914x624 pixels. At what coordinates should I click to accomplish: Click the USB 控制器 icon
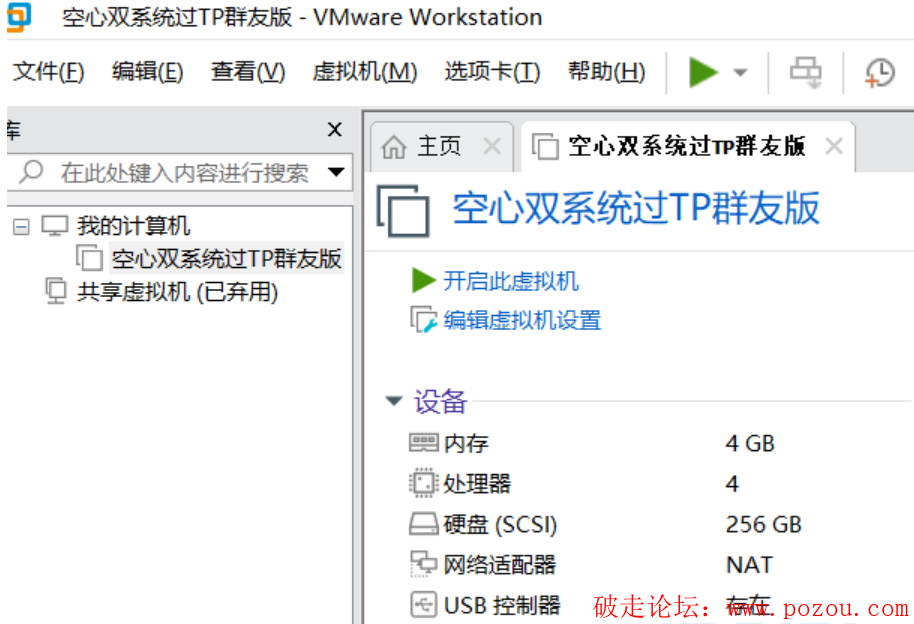pos(424,605)
